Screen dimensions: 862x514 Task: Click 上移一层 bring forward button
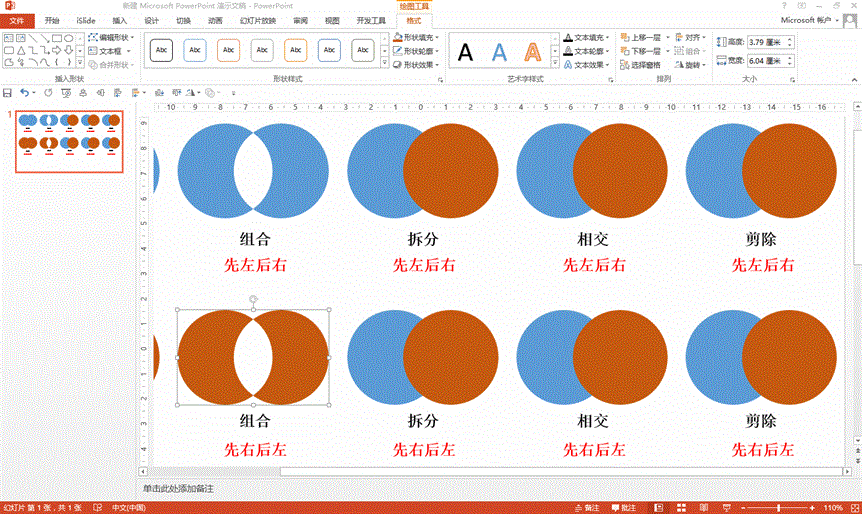click(643, 37)
